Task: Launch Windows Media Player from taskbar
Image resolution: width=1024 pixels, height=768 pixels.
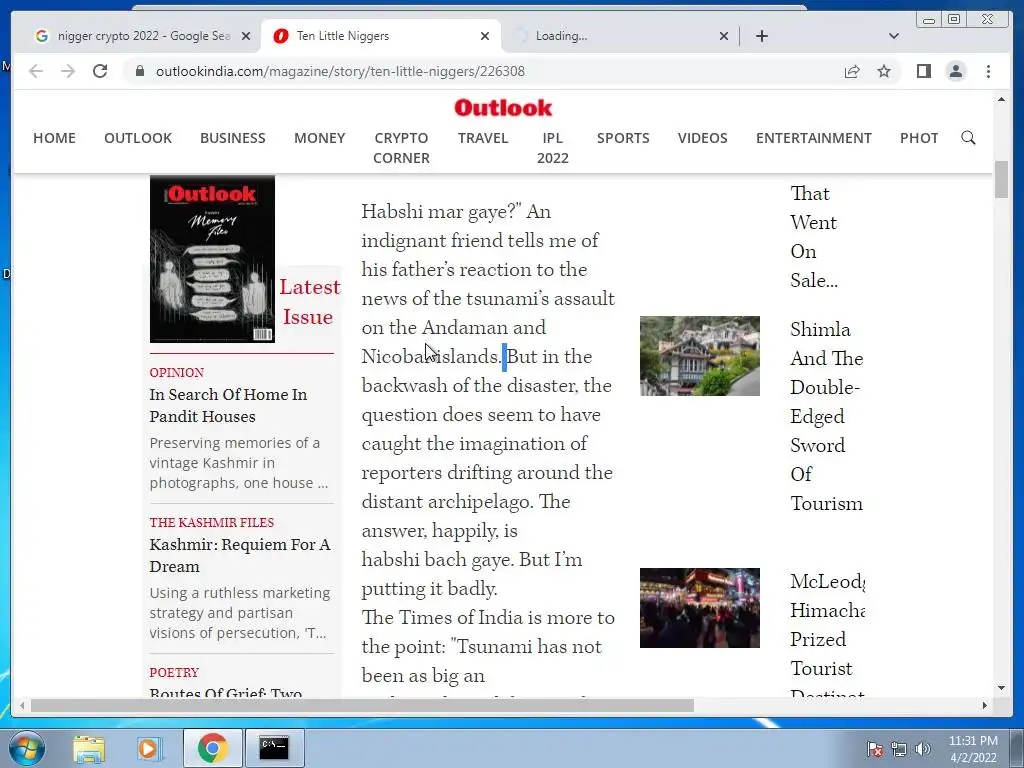Action: pos(148,748)
